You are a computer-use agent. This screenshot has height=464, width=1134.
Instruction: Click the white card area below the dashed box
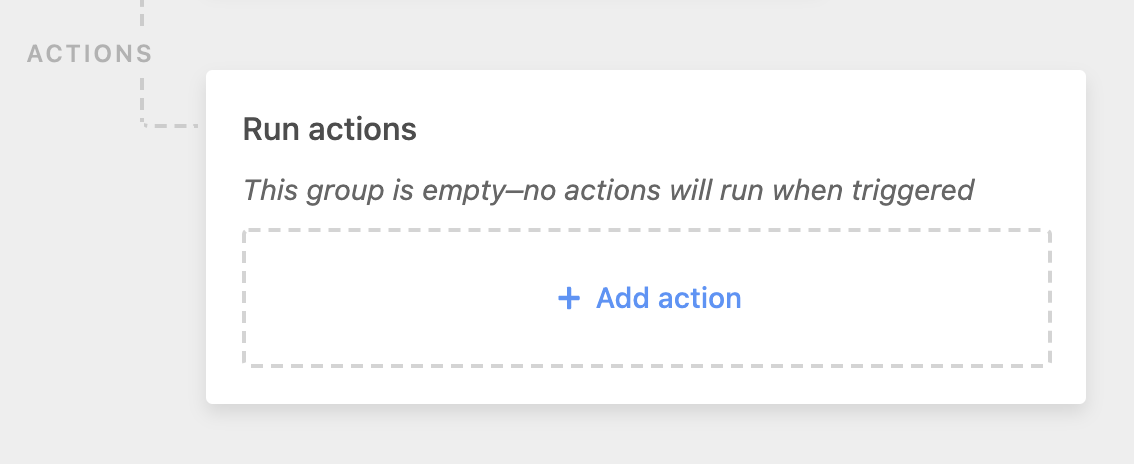coord(640,385)
